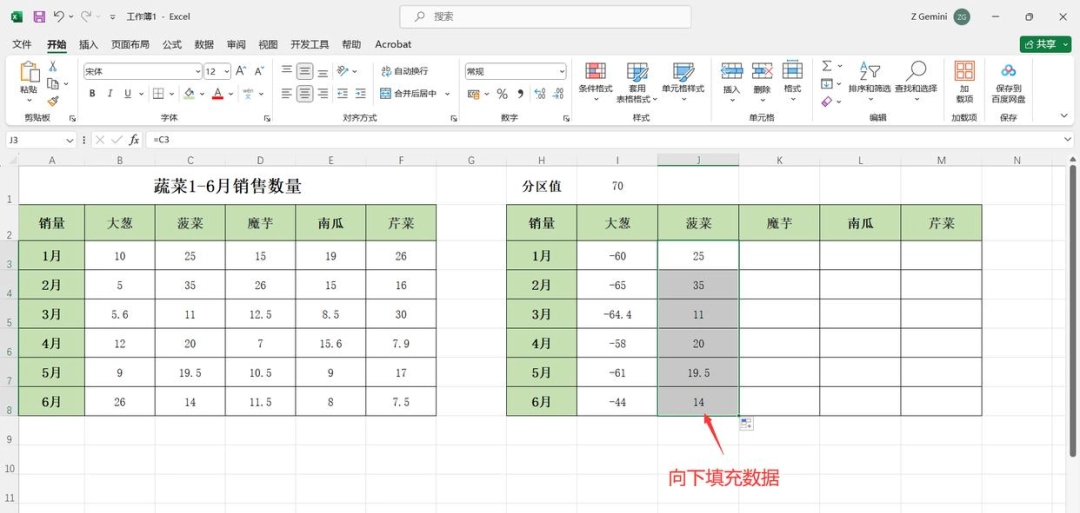Toggle center horizontal alignment
1080x513 pixels.
pos(304,94)
